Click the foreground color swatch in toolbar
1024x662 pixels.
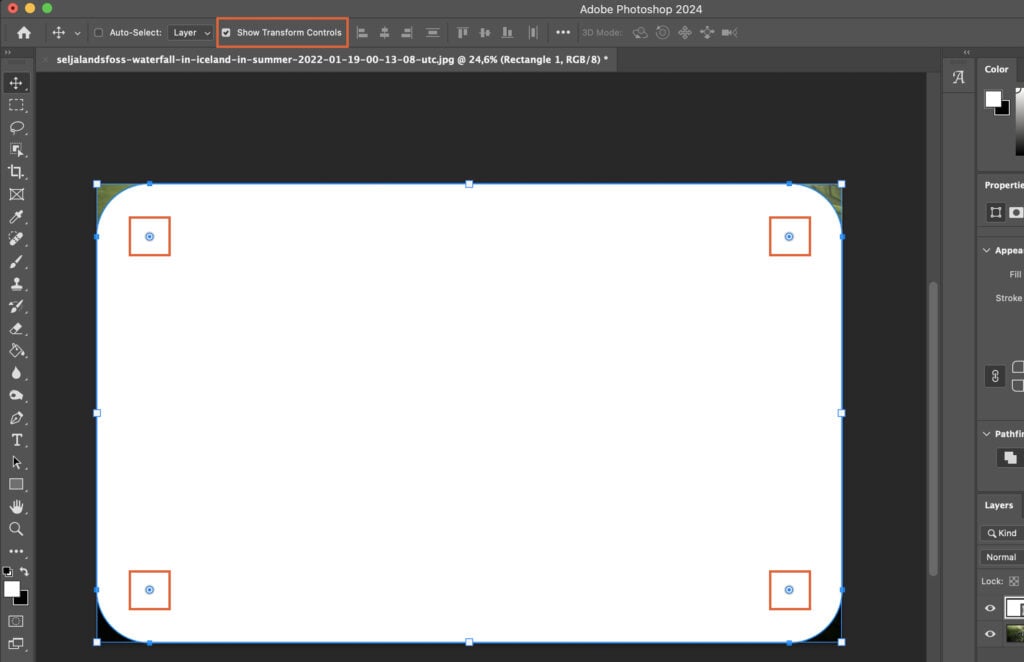pos(11,589)
